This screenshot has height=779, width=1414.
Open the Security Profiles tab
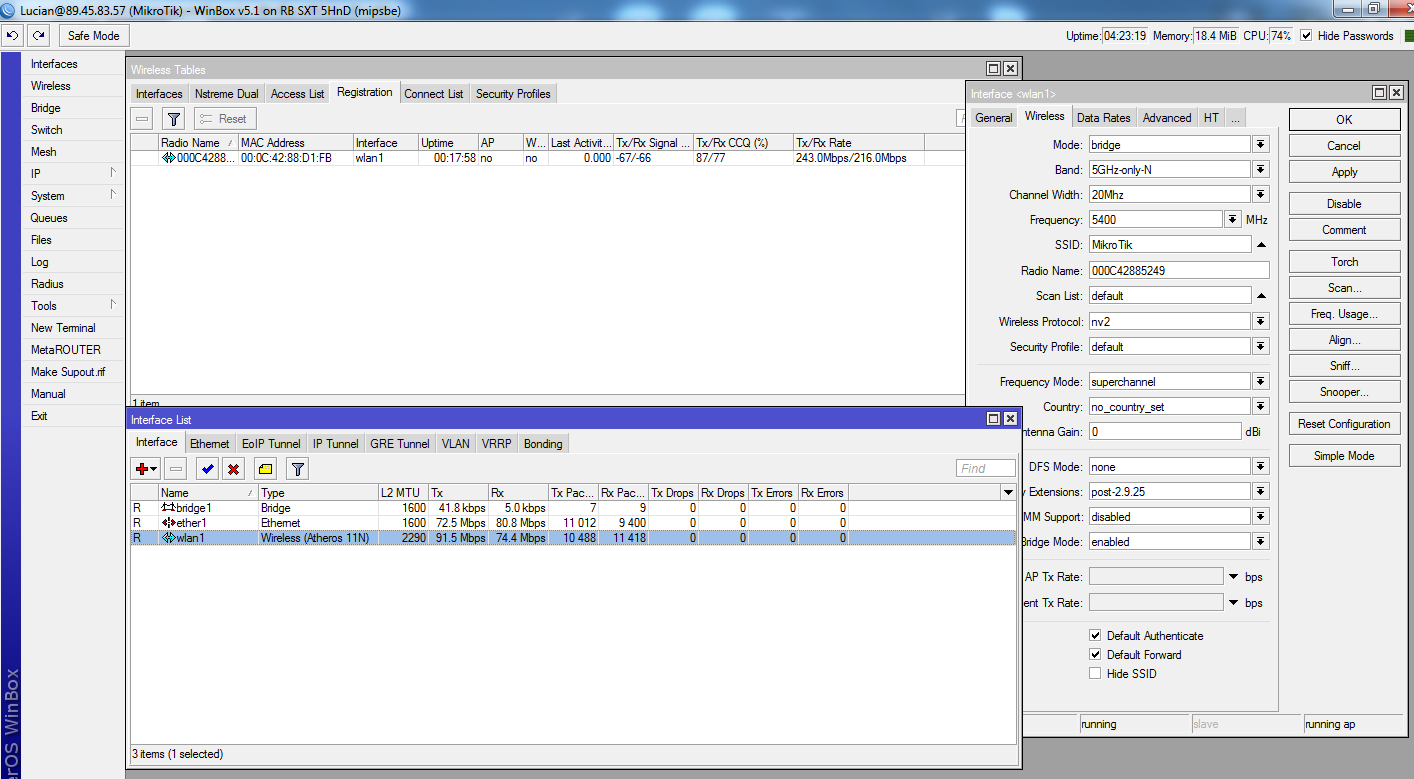(513, 94)
